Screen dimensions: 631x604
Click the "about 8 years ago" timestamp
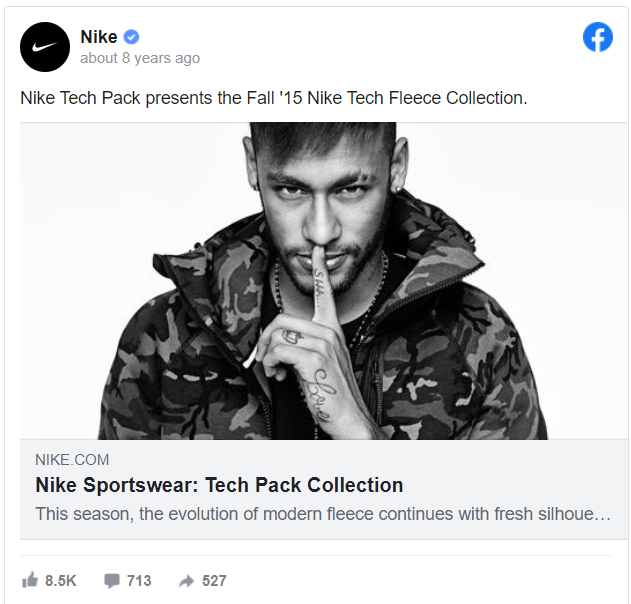coord(140,58)
